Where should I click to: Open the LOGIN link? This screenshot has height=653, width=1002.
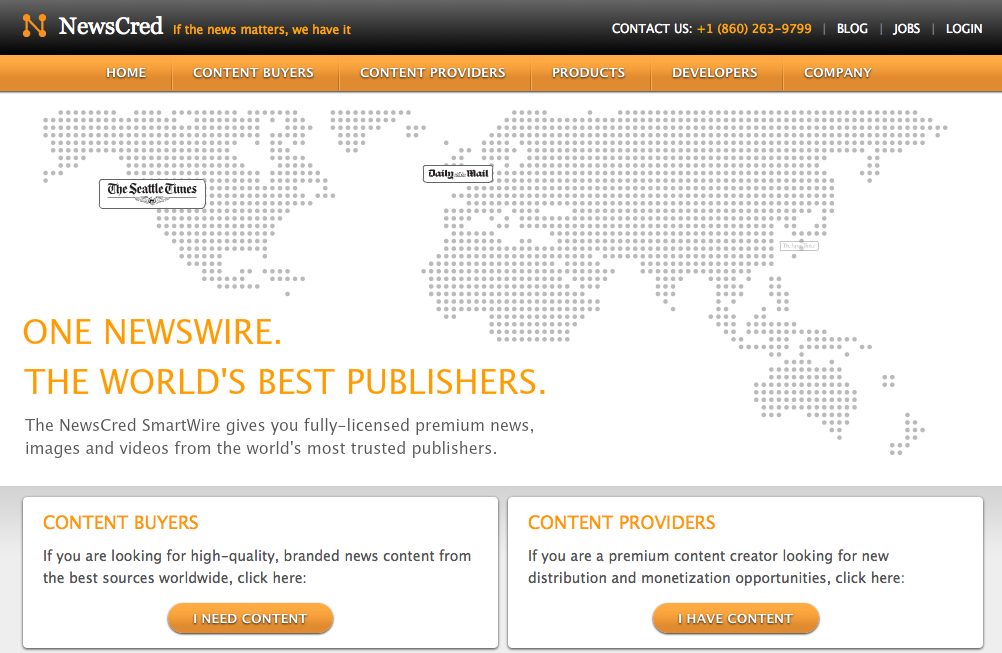click(964, 29)
